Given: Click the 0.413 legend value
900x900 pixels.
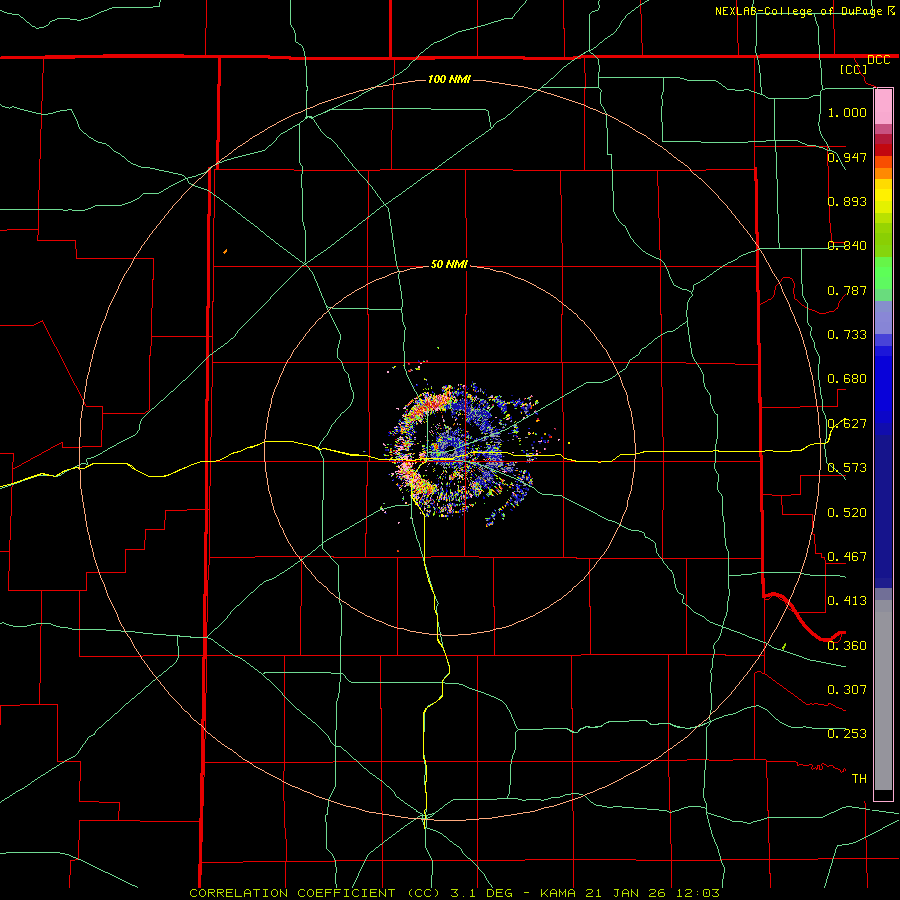Looking at the screenshot, I should 847,601.
